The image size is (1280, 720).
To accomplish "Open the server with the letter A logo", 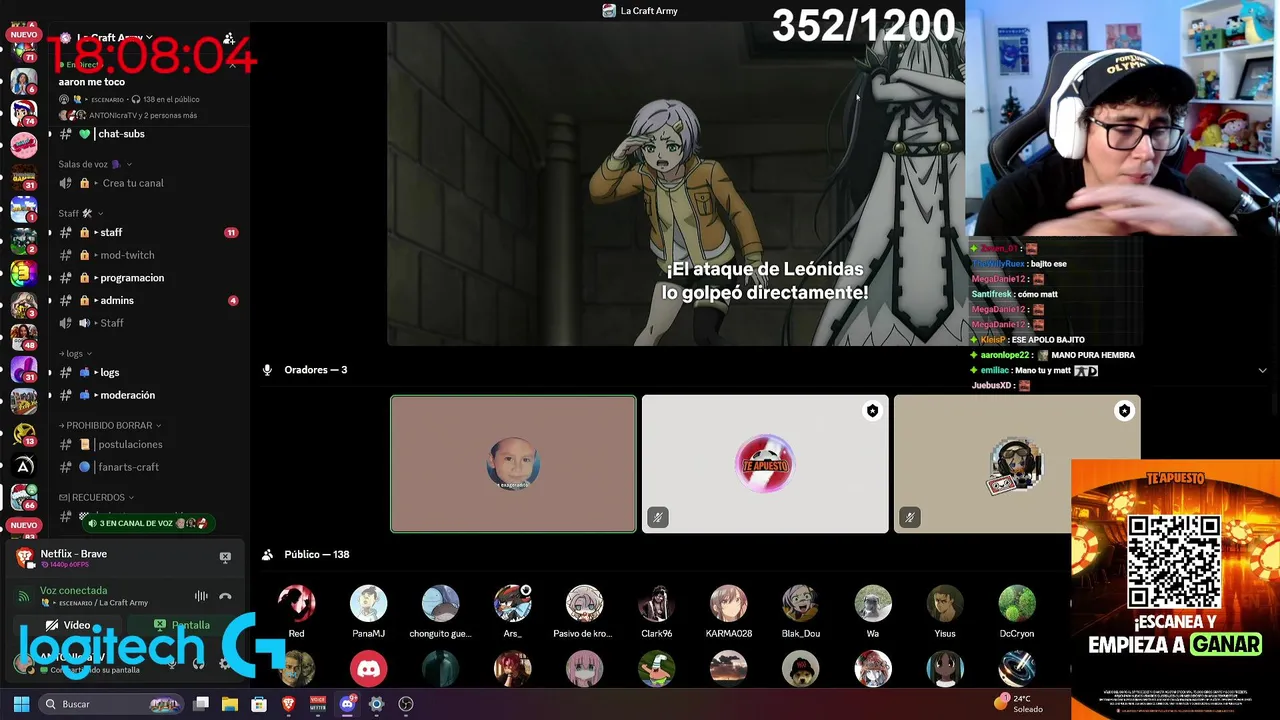I will tap(24, 466).
